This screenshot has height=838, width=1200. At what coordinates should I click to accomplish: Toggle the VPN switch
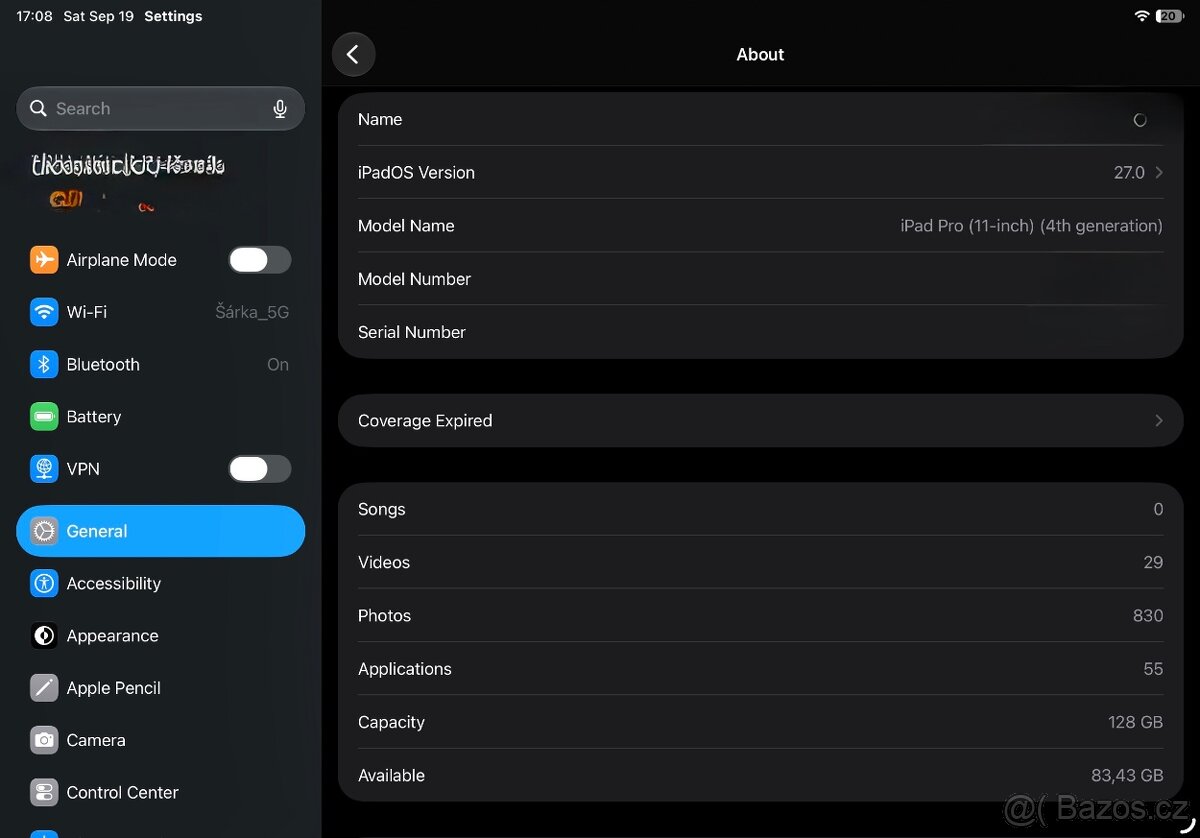pyautogui.click(x=260, y=469)
